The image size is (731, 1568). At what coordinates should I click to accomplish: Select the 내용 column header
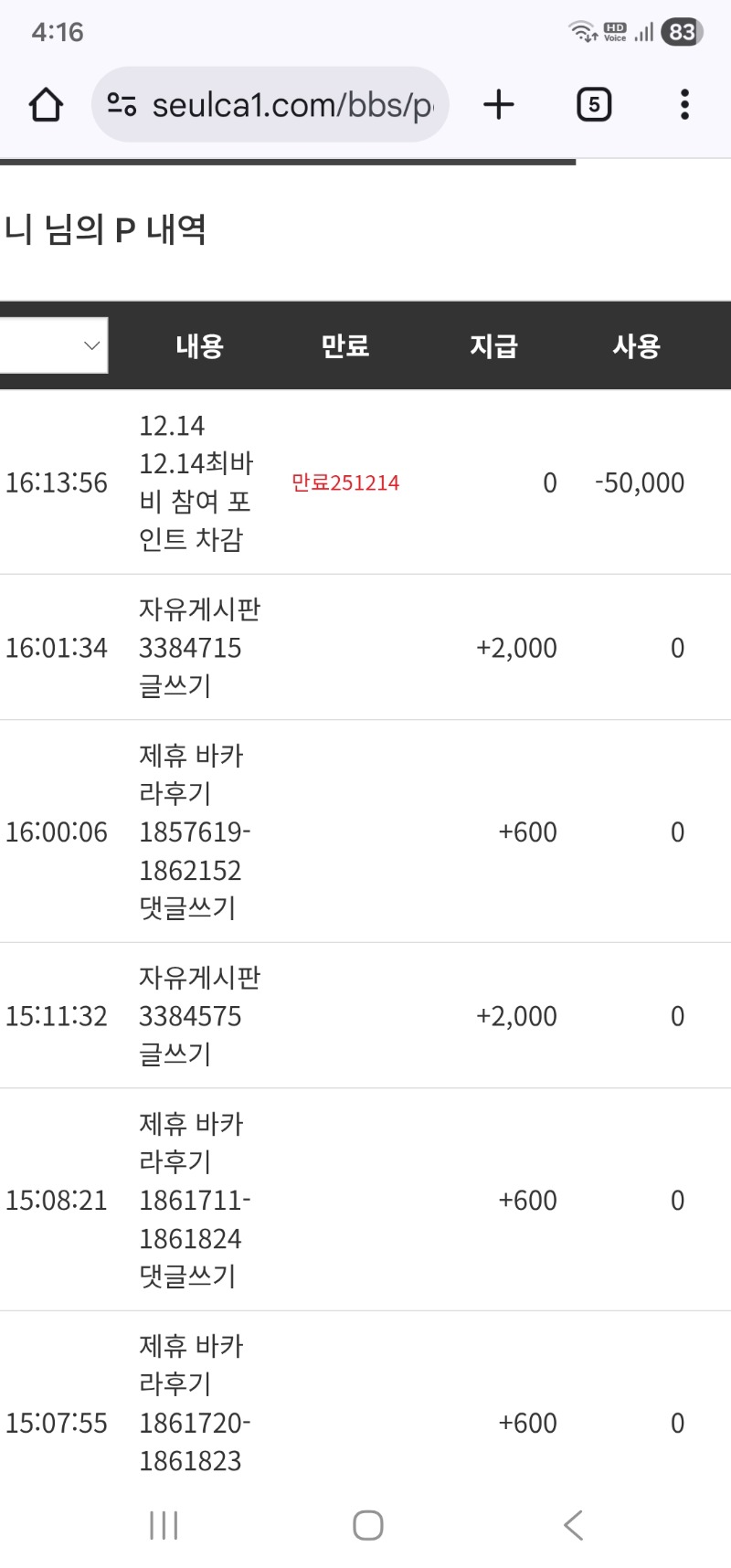[200, 346]
